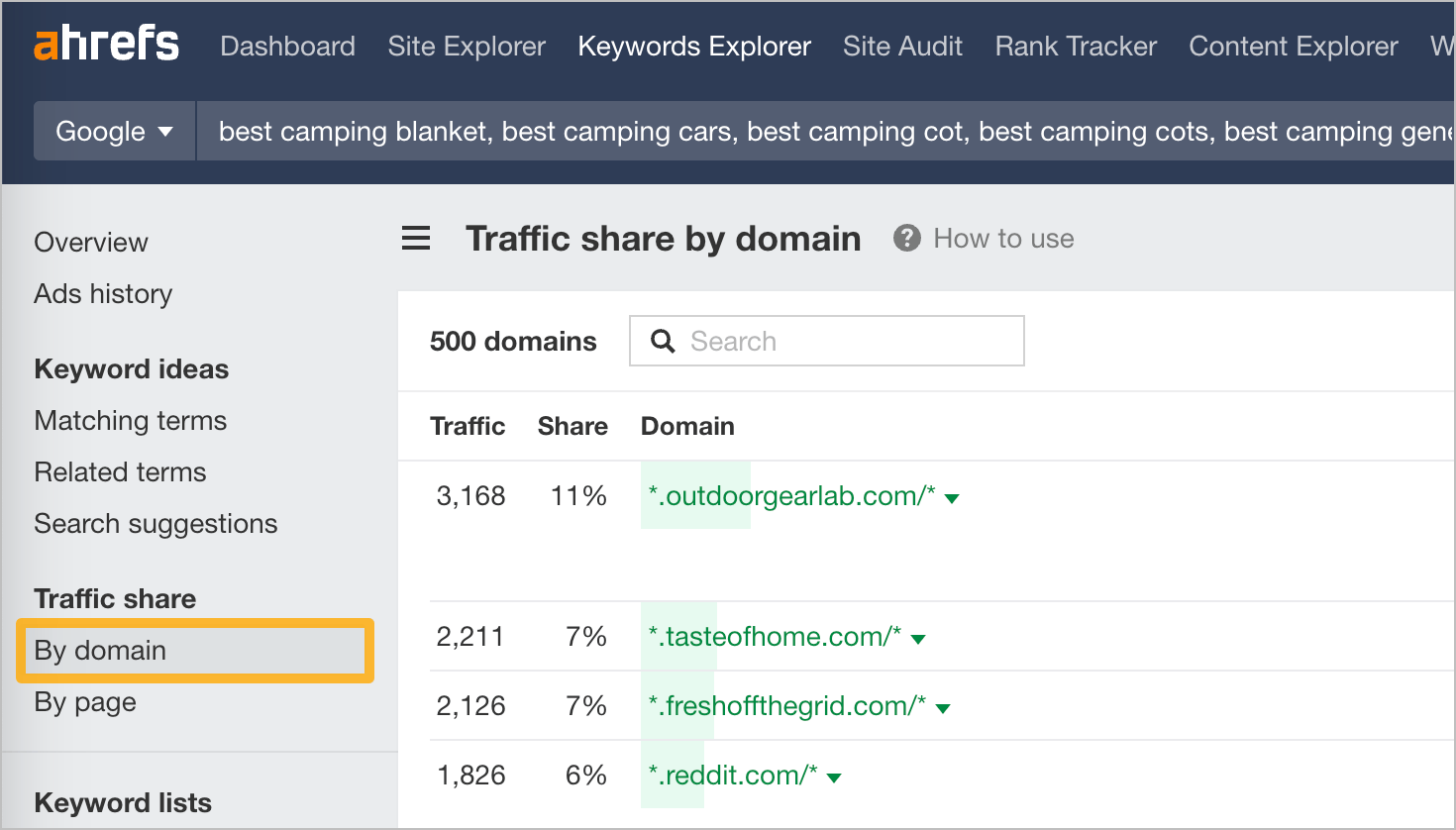Image resolution: width=1456 pixels, height=830 pixels.
Task: Click the 500 domains count label
Action: pyautogui.click(x=513, y=341)
